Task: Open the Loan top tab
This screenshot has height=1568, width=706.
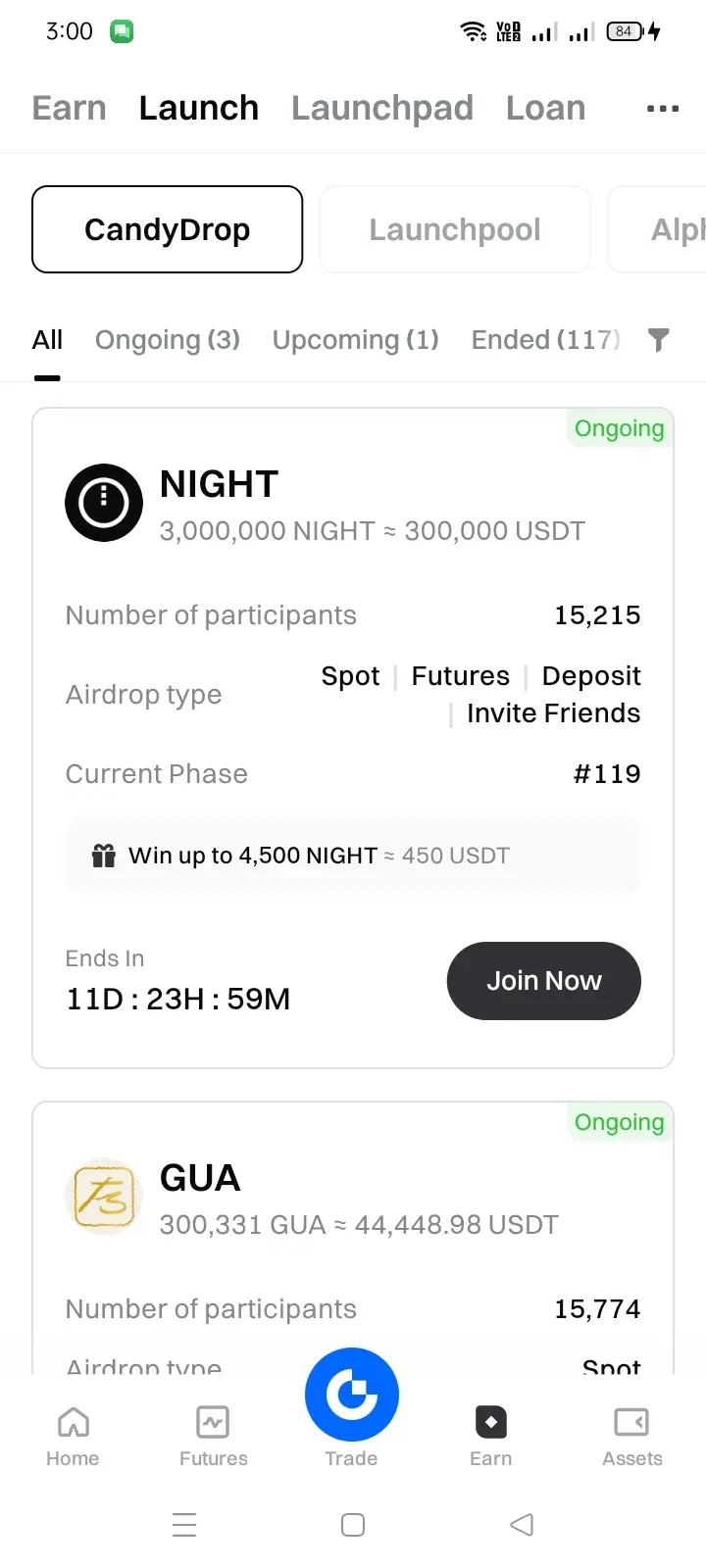Action: (545, 108)
